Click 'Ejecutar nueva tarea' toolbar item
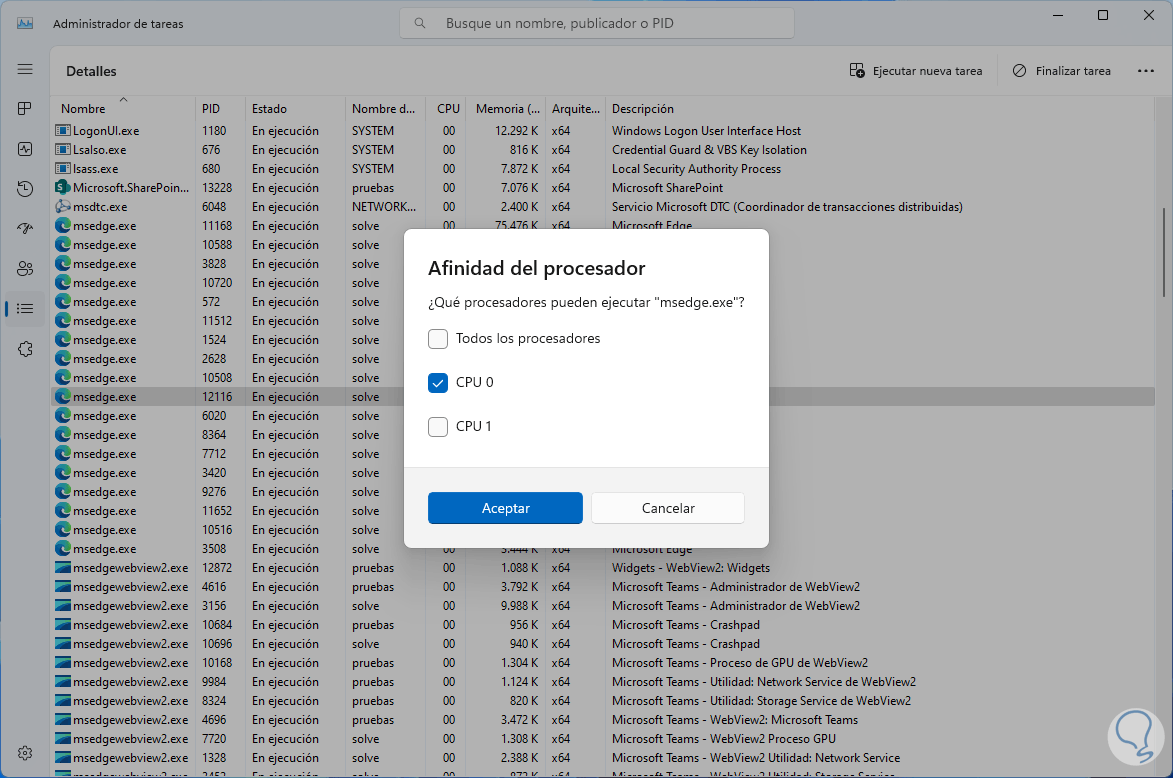 click(x=916, y=71)
